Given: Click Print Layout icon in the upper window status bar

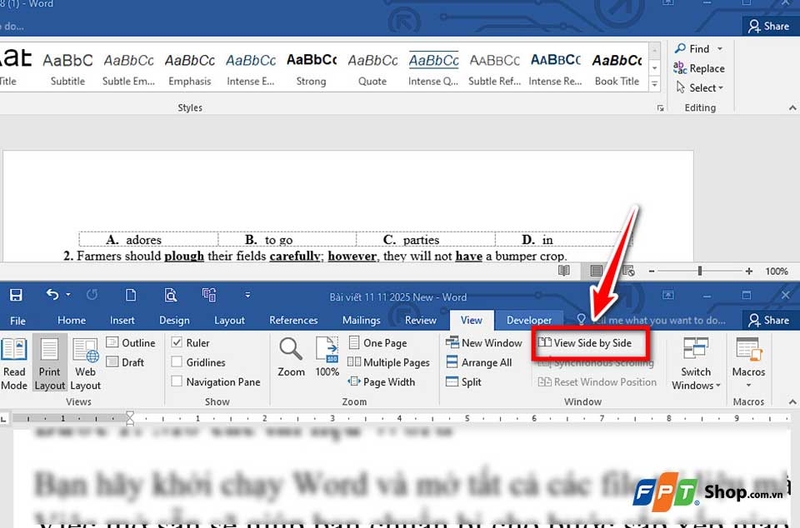Looking at the screenshot, I should (x=596, y=271).
